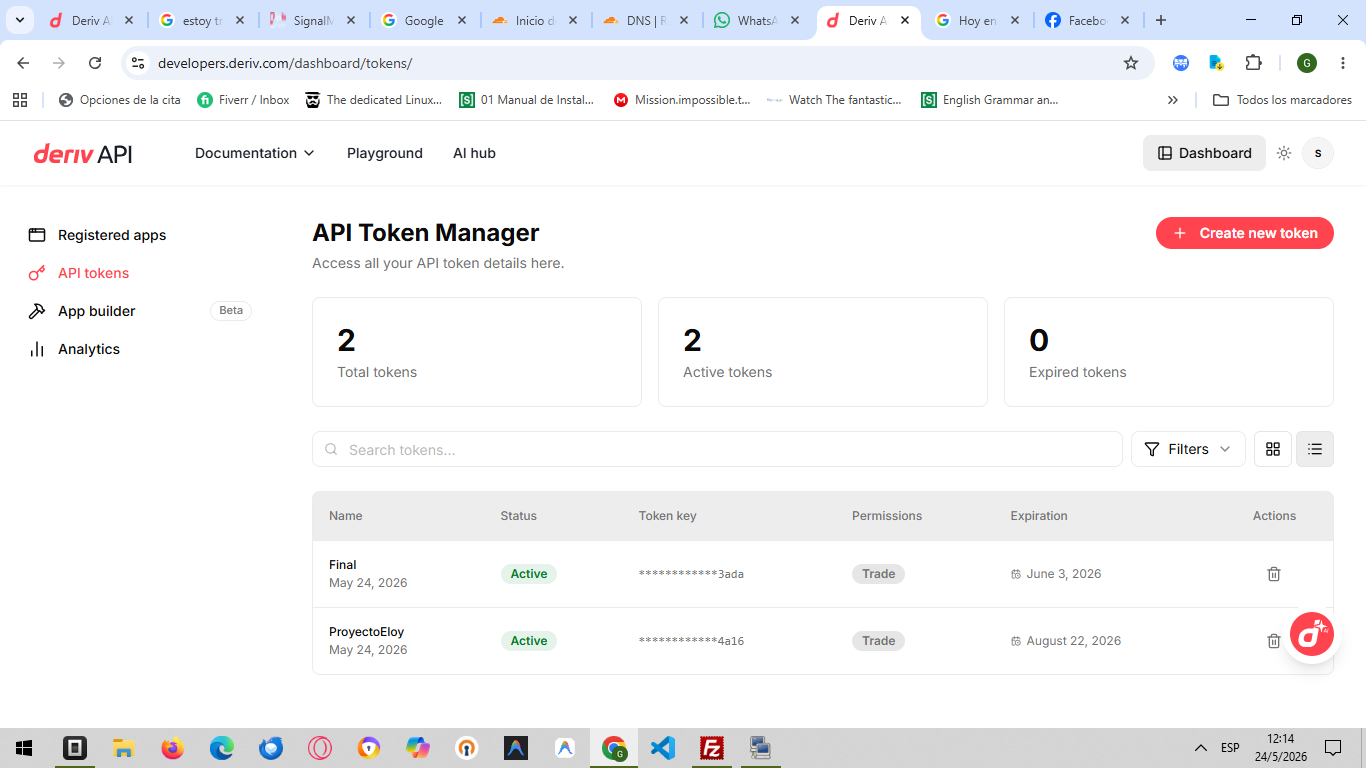Click the Trade permission badge for ProyectoEloy
Viewport: 1366px width, 768px height.
point(878,641)
